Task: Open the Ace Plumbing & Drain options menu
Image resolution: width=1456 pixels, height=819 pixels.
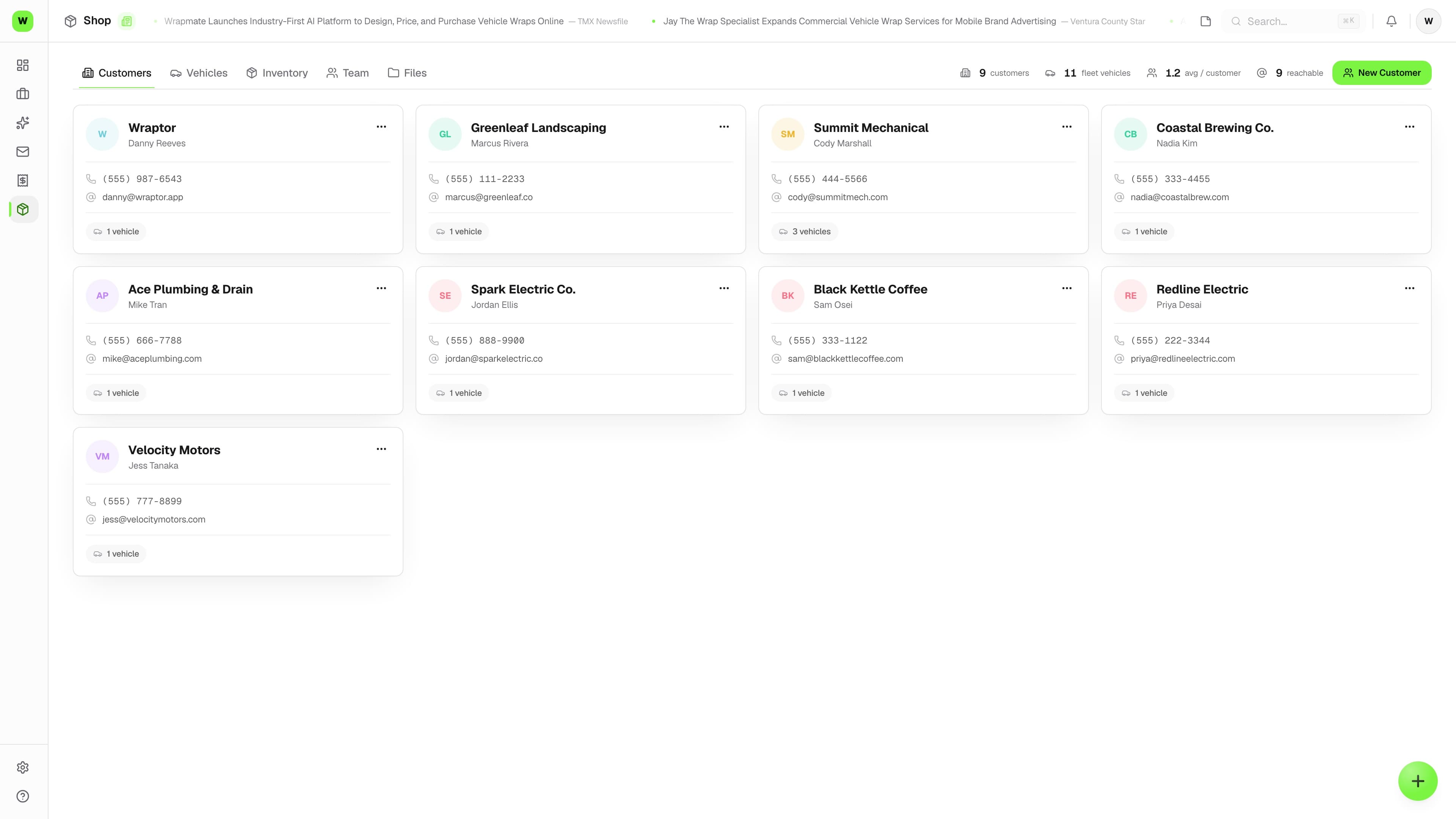Action: click(x=381, y=288)
